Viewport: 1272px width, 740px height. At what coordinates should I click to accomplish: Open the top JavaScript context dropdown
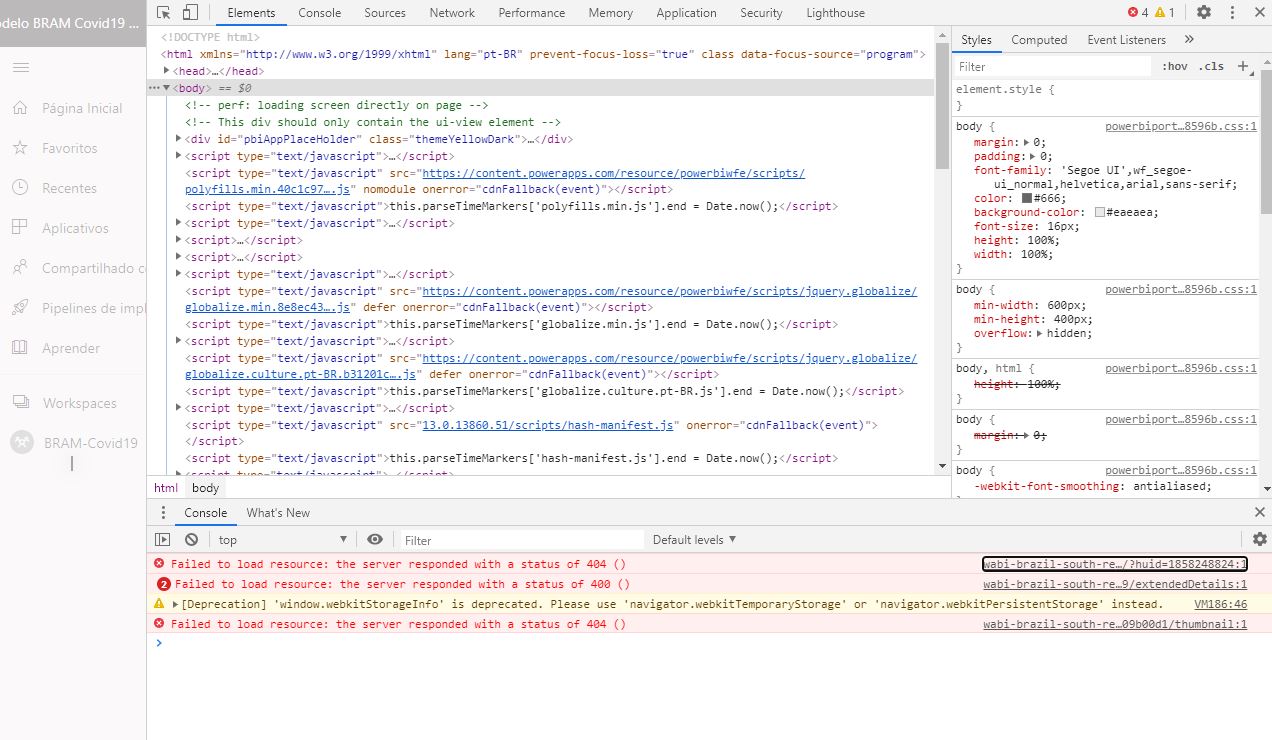pyautogui.click(x=282, y=539)
